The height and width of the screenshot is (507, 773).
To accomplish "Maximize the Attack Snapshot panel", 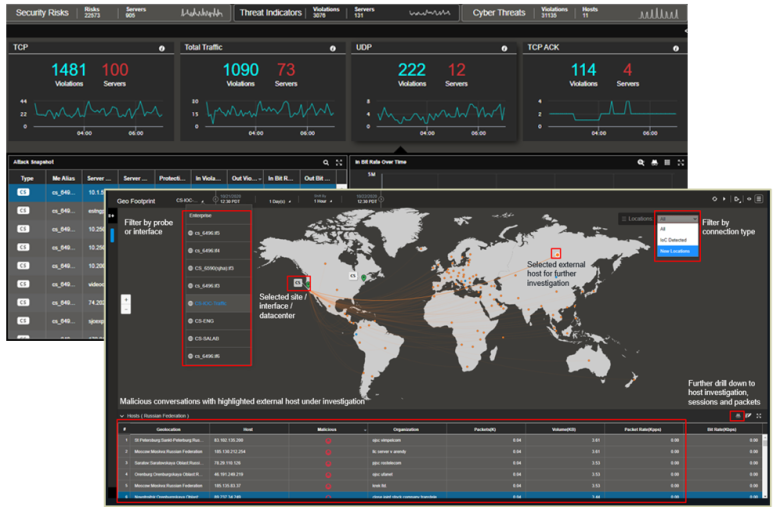I will click(x=339, y=162).
